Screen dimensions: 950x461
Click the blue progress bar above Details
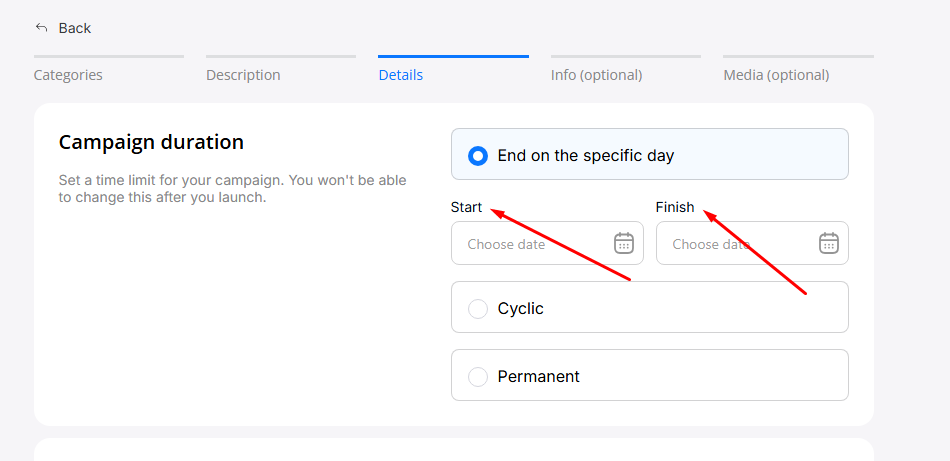[x=453, y=56]
